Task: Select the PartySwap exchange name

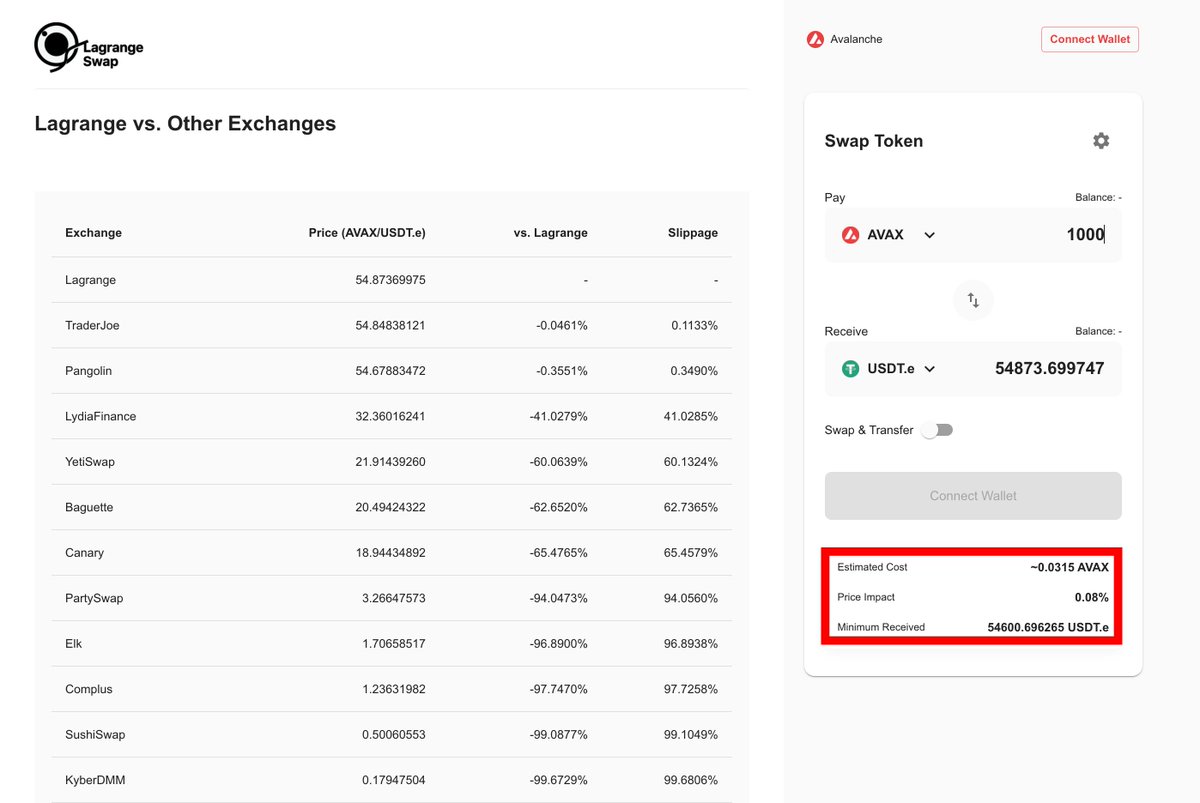Action: (94, 598)
